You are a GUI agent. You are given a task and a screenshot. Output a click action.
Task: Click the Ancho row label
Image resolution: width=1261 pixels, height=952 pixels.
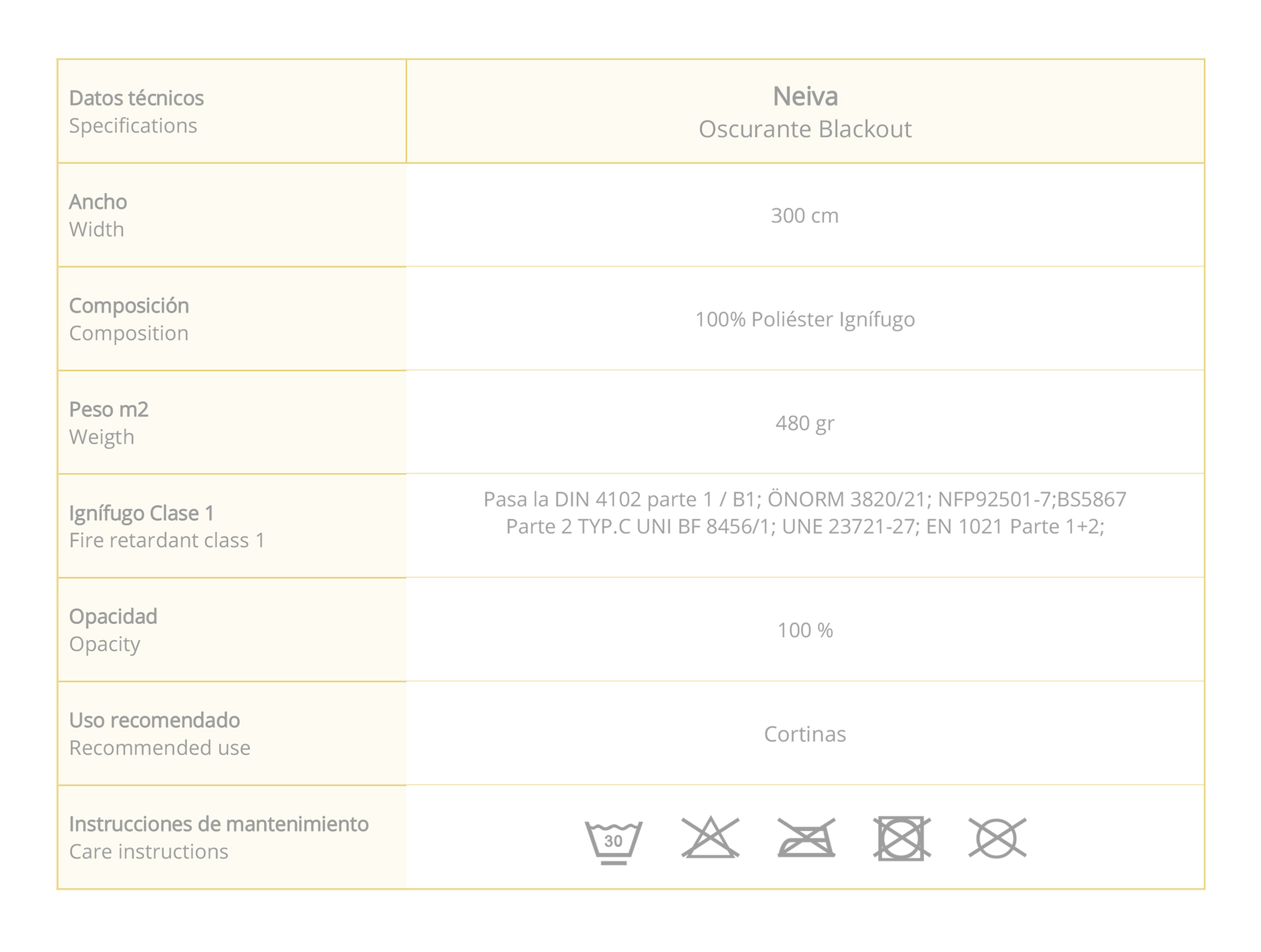click(x=98, y=202)
